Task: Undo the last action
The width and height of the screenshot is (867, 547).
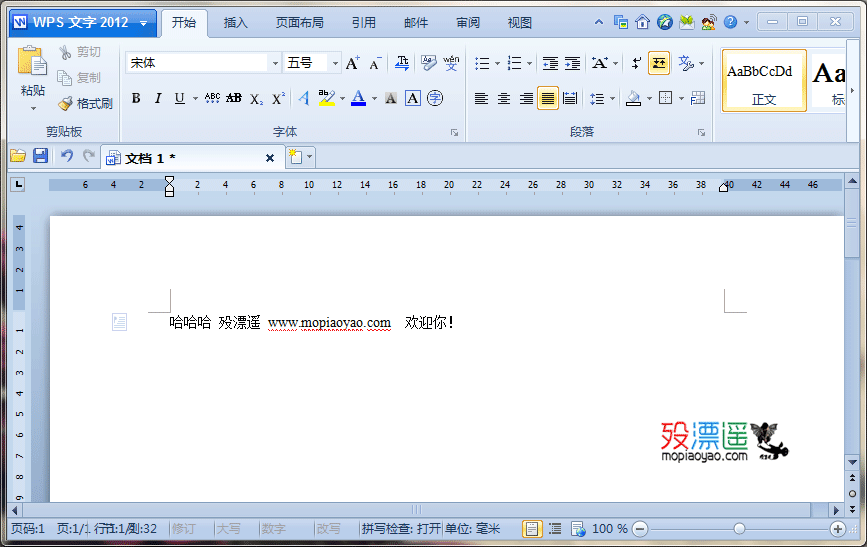Action: pos(67,156)
